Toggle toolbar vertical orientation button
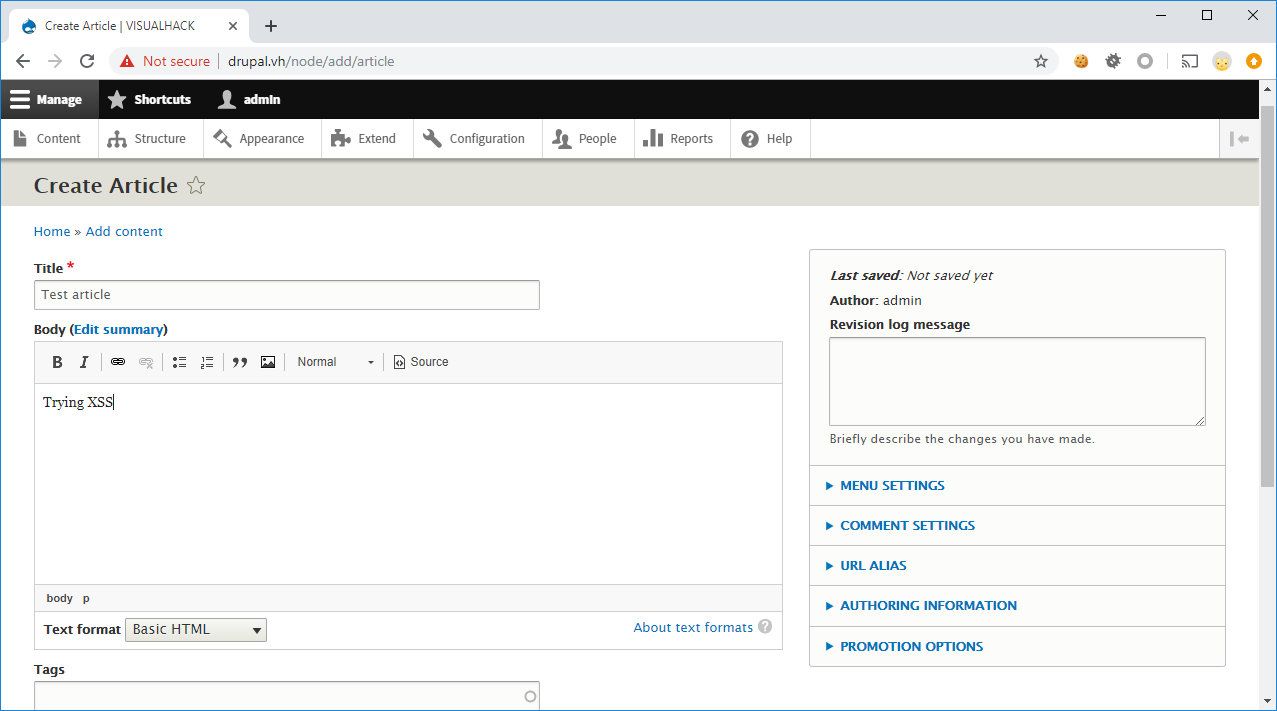 pos(1239,139)
